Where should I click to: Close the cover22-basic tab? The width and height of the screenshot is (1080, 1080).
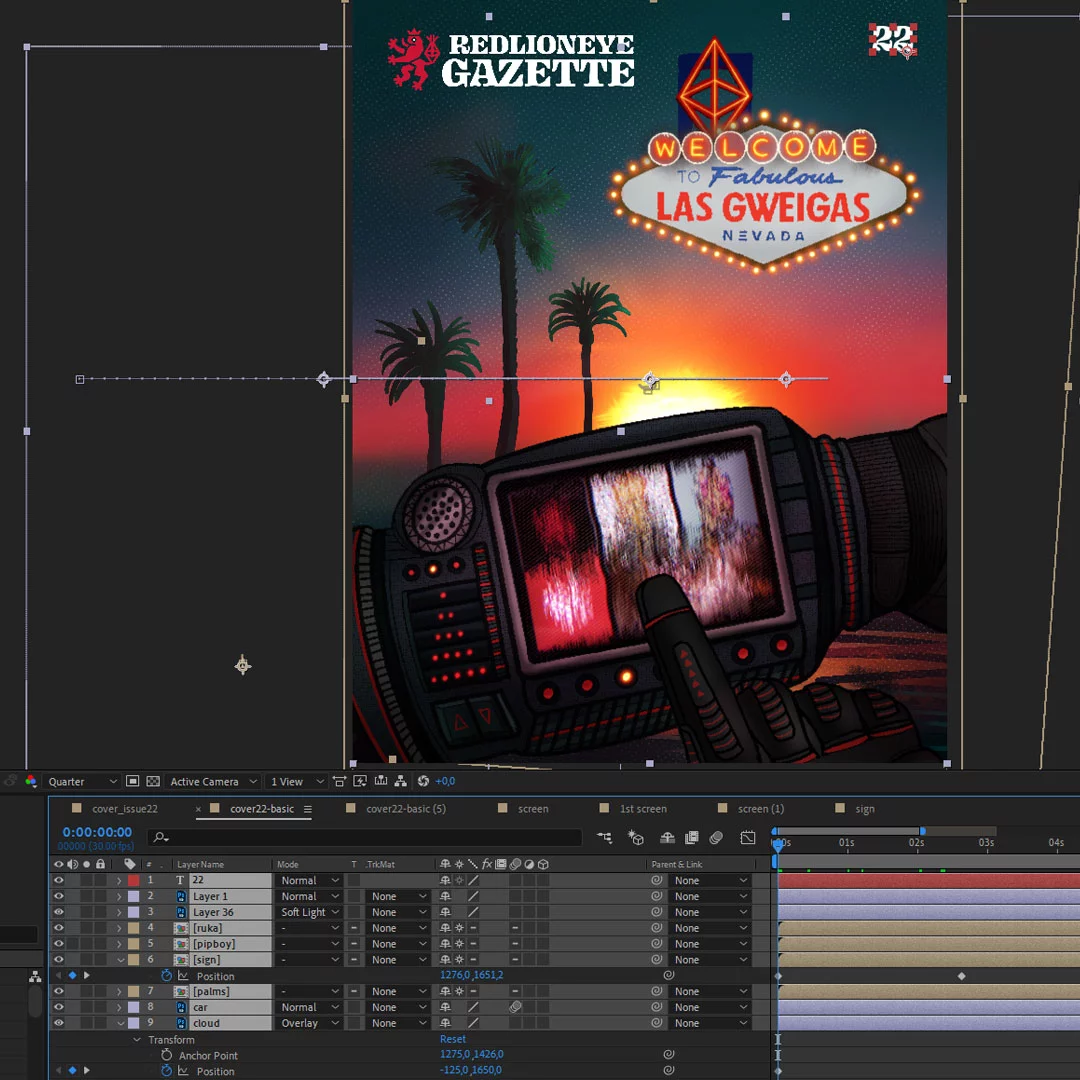[198, 809]
